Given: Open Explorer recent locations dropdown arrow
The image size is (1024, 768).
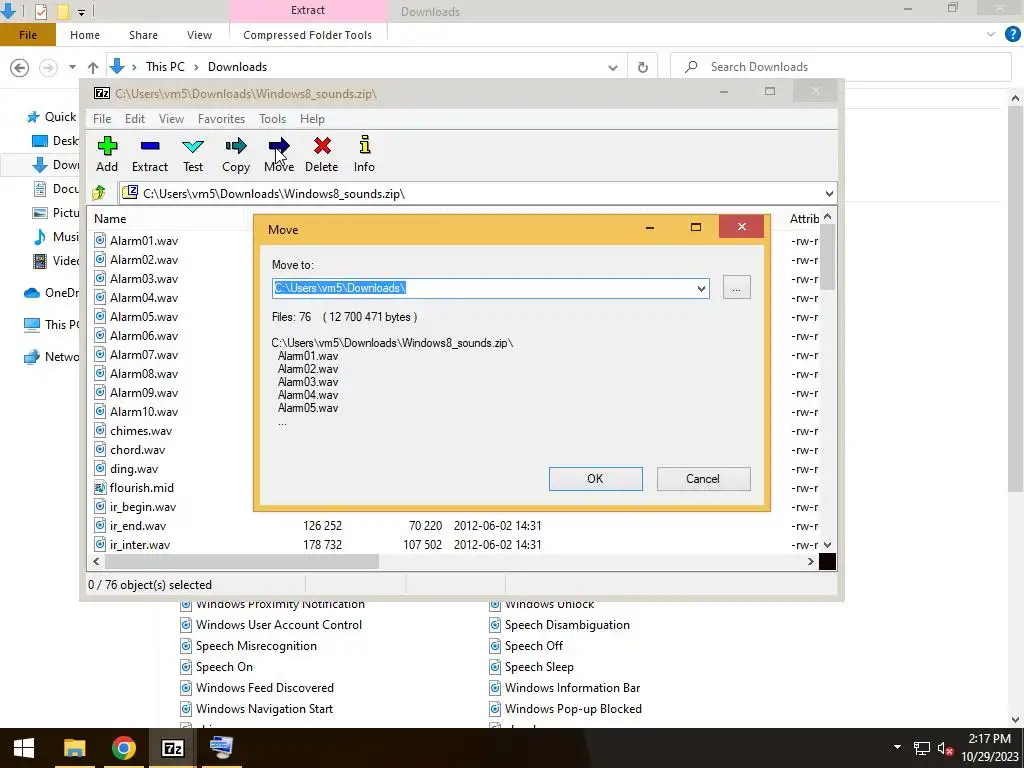Looking at the screenshot, I should pyautogui.click(x=72, y=67).
